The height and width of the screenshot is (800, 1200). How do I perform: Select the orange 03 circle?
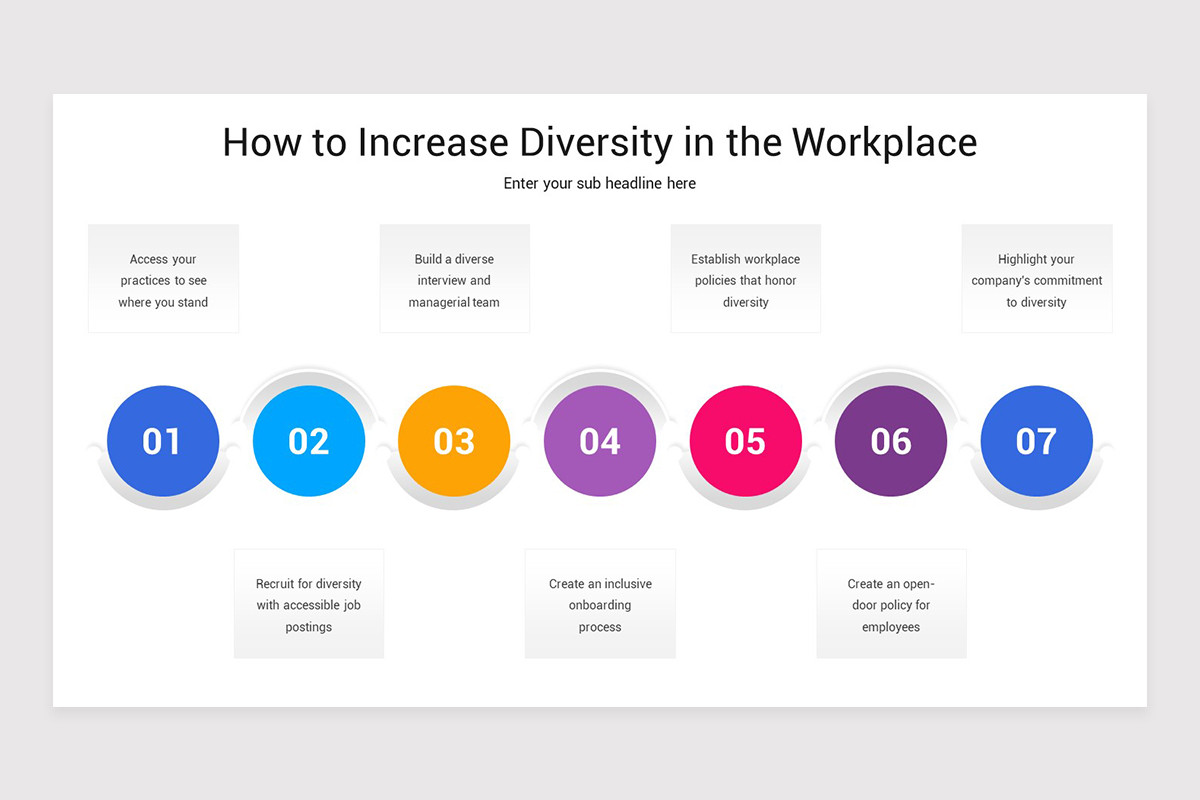[x=454, y=441]
